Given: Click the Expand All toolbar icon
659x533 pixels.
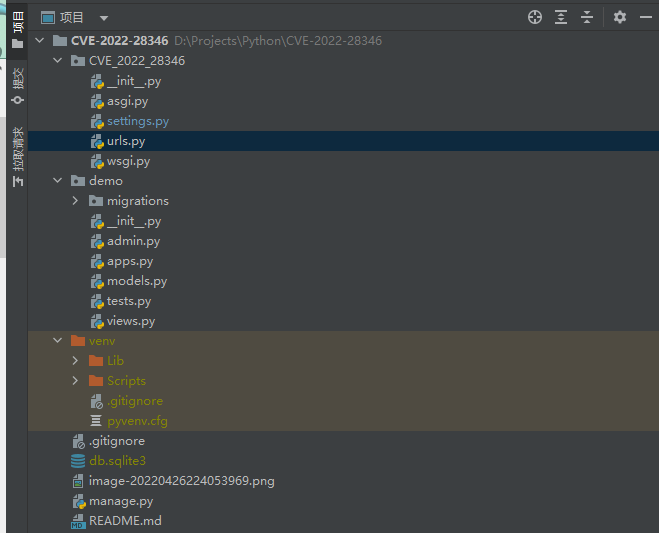Looking at the screenshot, I should 561,17.
